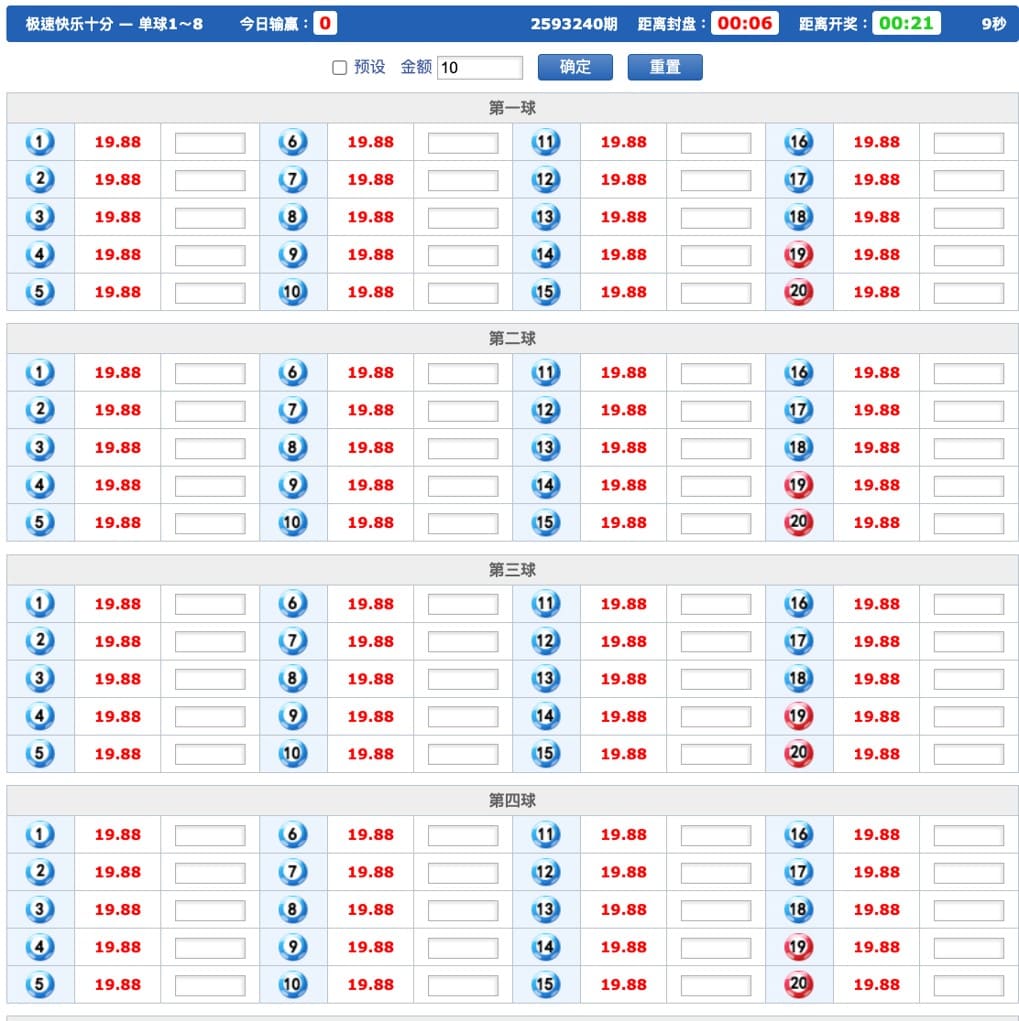The image size is (1019, 1021).
Task: Click bet input for ball 20 in 第一球
Action: (969, 292)
